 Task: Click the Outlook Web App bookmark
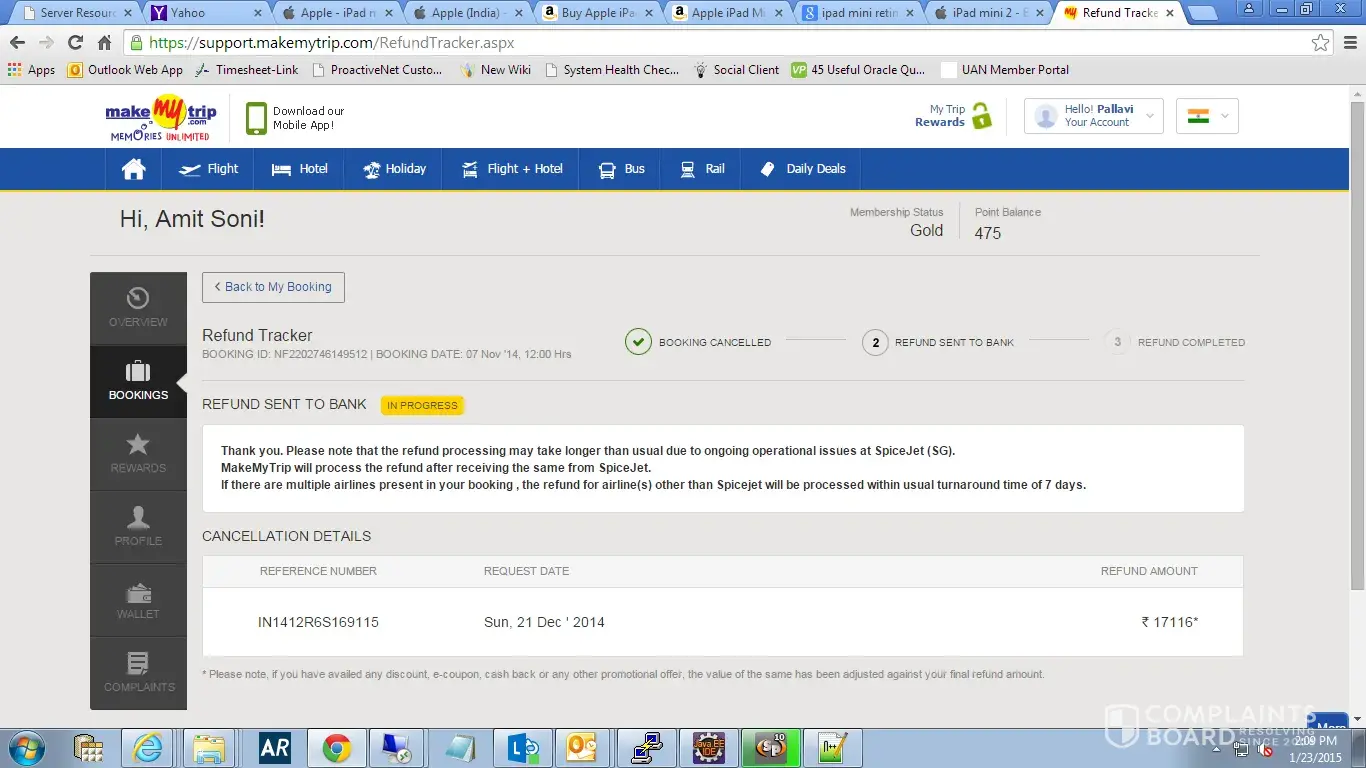pos(125,70)
